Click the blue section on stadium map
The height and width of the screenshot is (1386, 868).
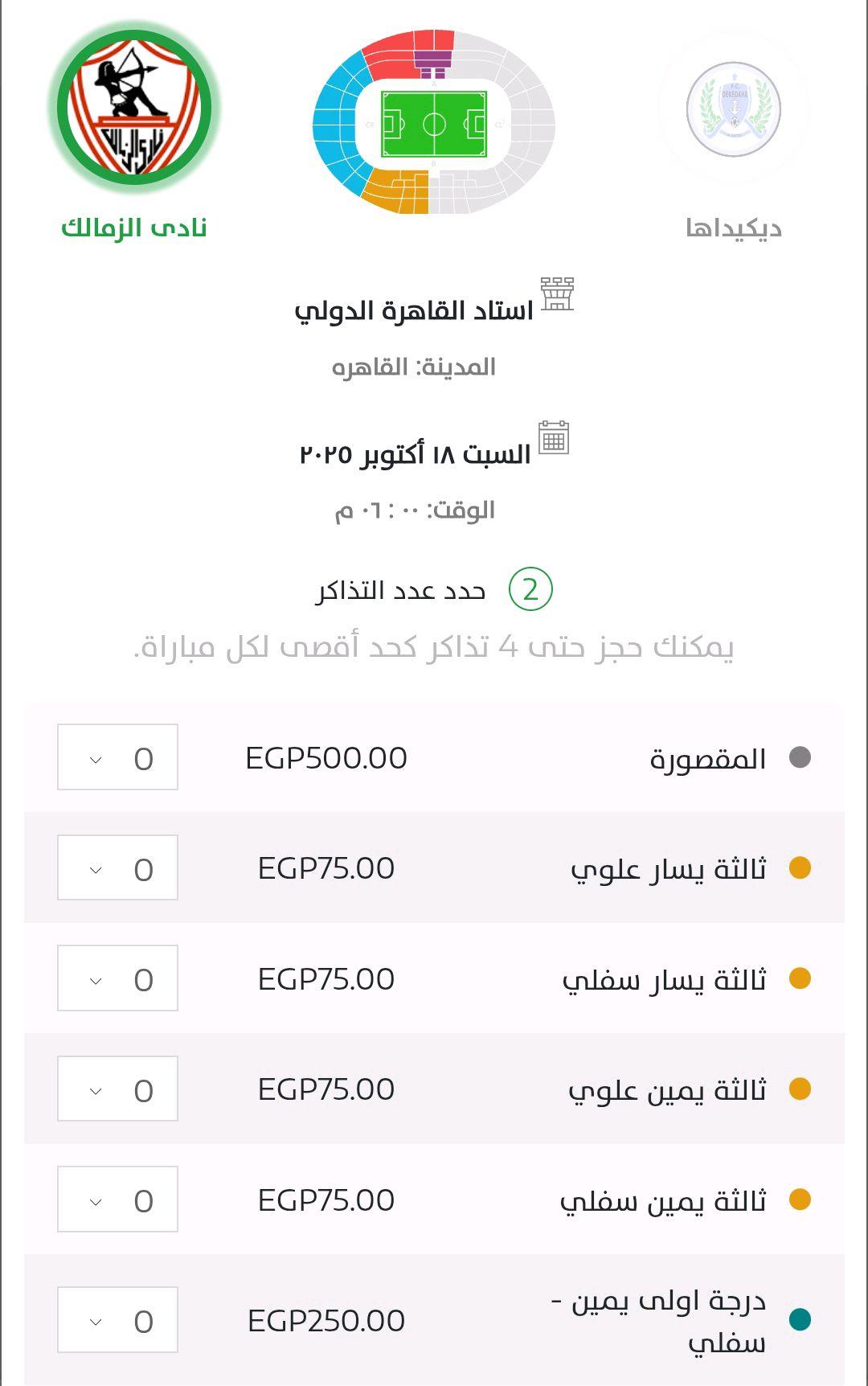[335, 125]
